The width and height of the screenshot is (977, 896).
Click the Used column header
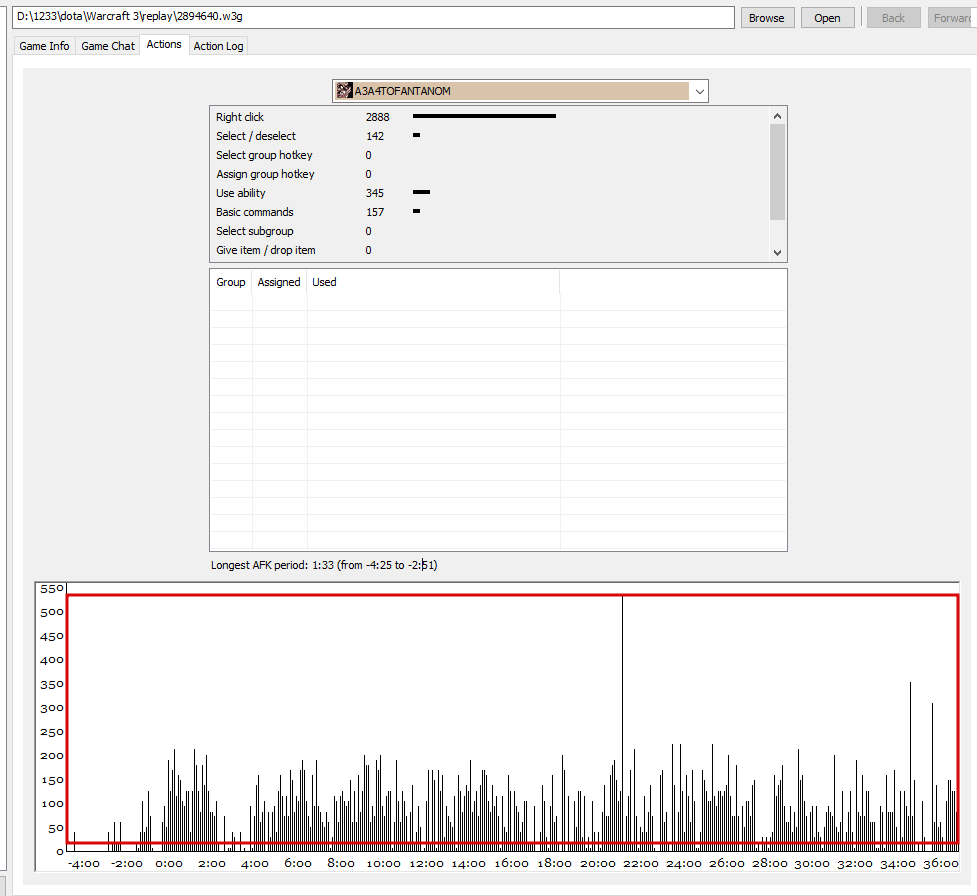[x=433, y=282]
